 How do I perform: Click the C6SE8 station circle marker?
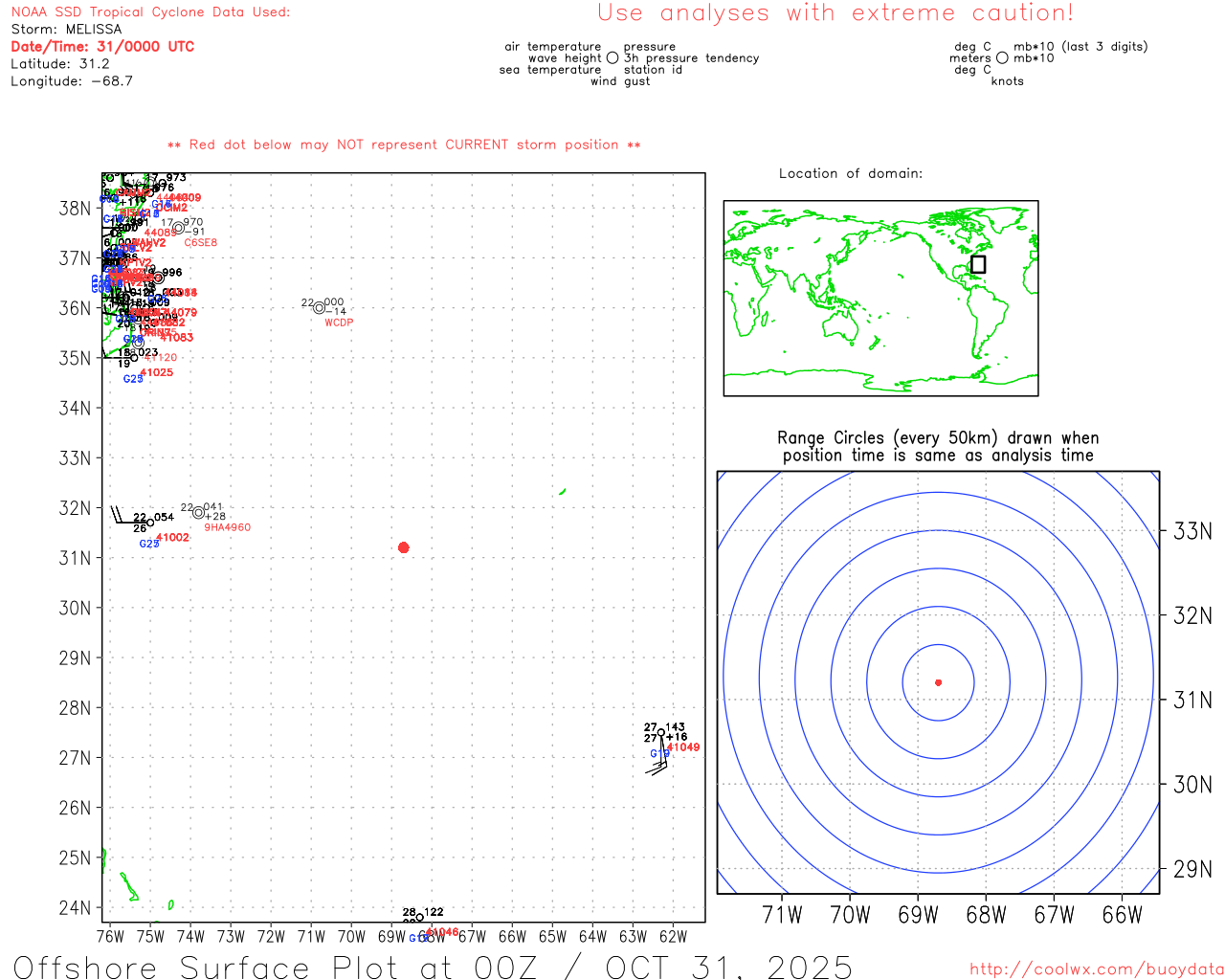click(178, 229)
